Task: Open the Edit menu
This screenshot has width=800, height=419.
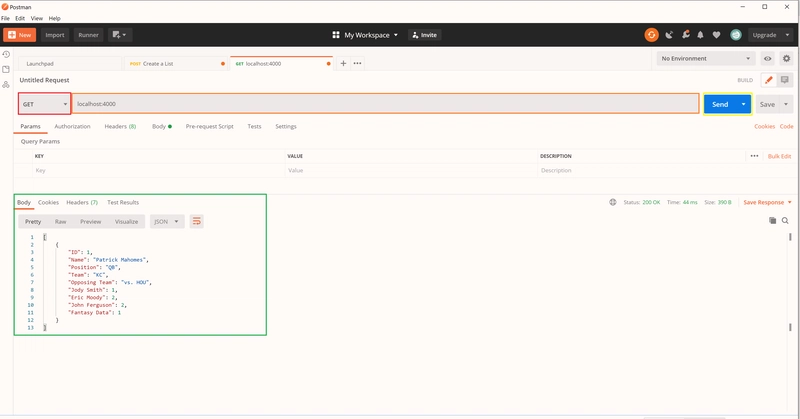Action: [20, 18]
